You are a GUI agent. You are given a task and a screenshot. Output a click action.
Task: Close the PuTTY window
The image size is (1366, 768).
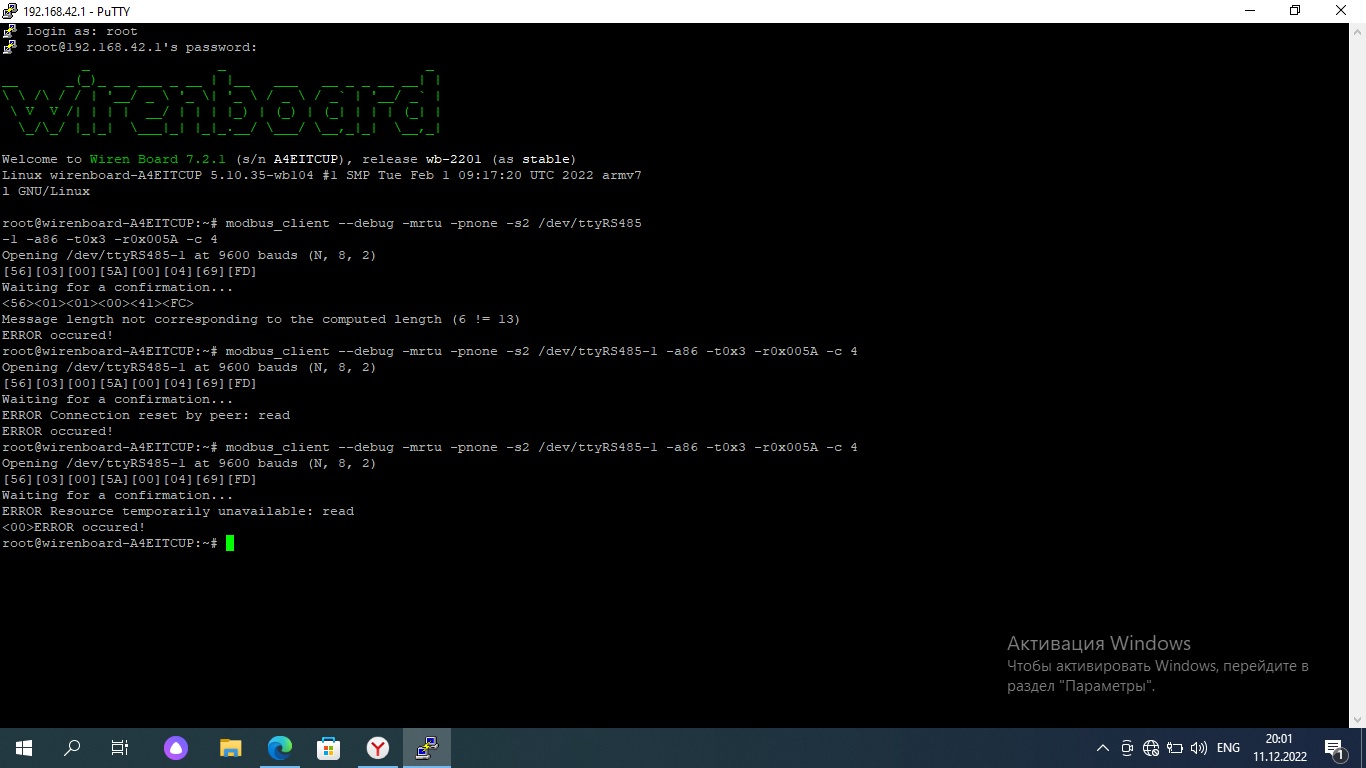(1342, 11)
